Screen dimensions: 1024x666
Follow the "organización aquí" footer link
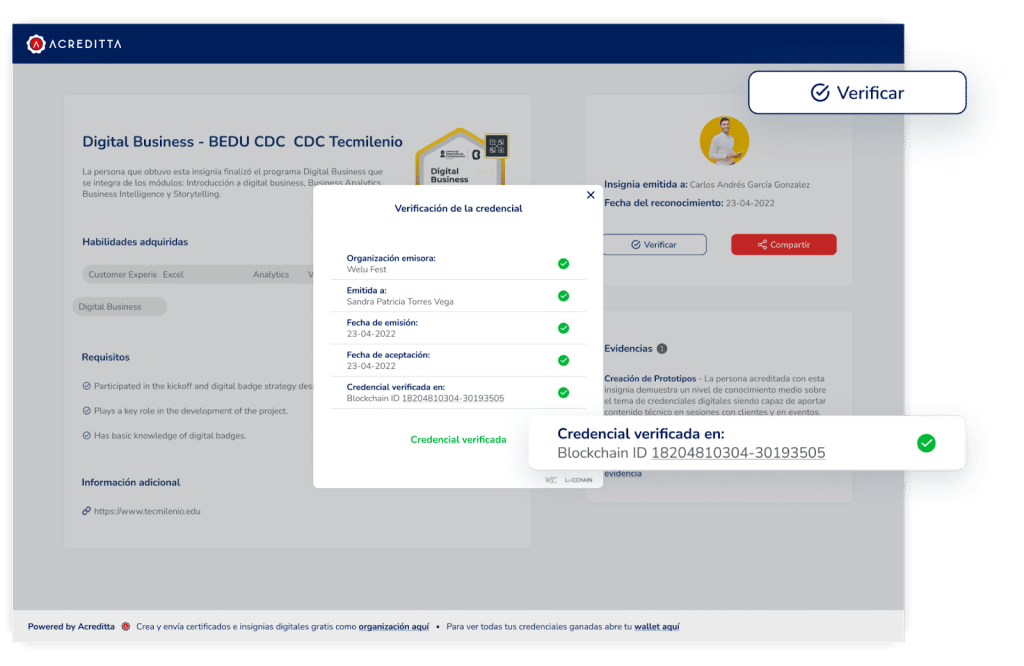[393, 627]
